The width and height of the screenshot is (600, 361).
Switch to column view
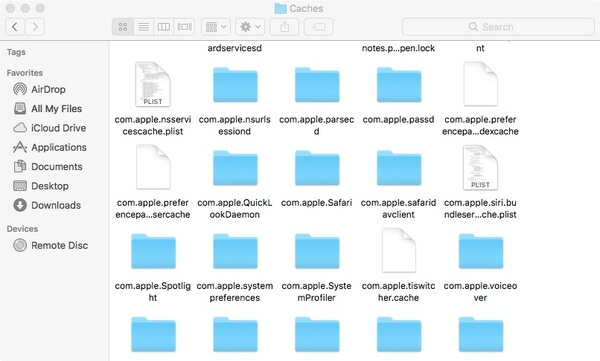pos(164,27)
